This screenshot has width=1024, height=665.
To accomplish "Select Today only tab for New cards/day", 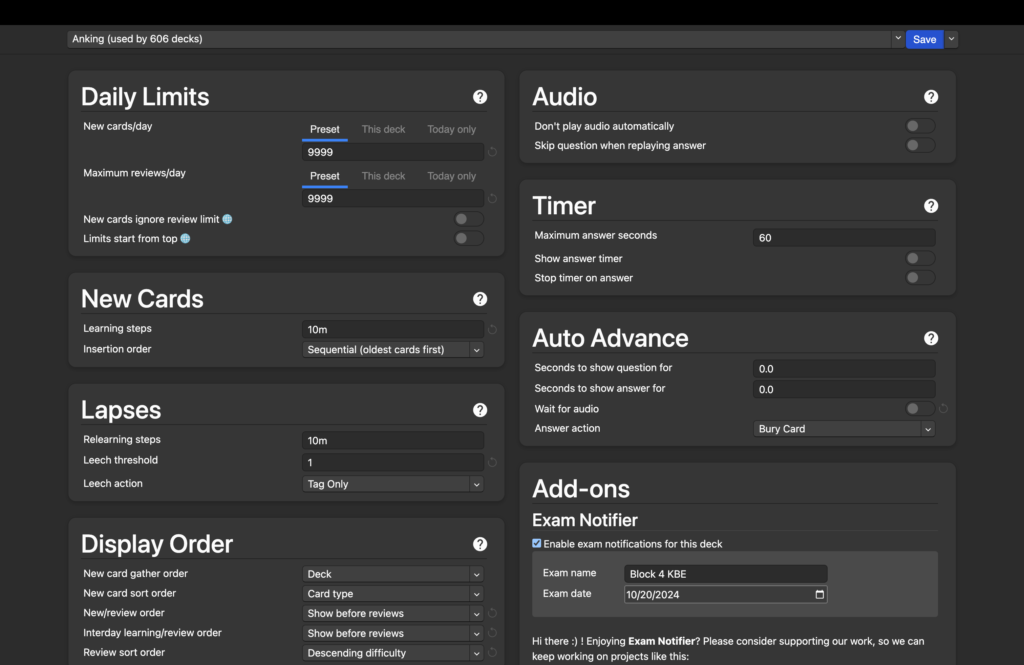I will click(x=451, y=129).
